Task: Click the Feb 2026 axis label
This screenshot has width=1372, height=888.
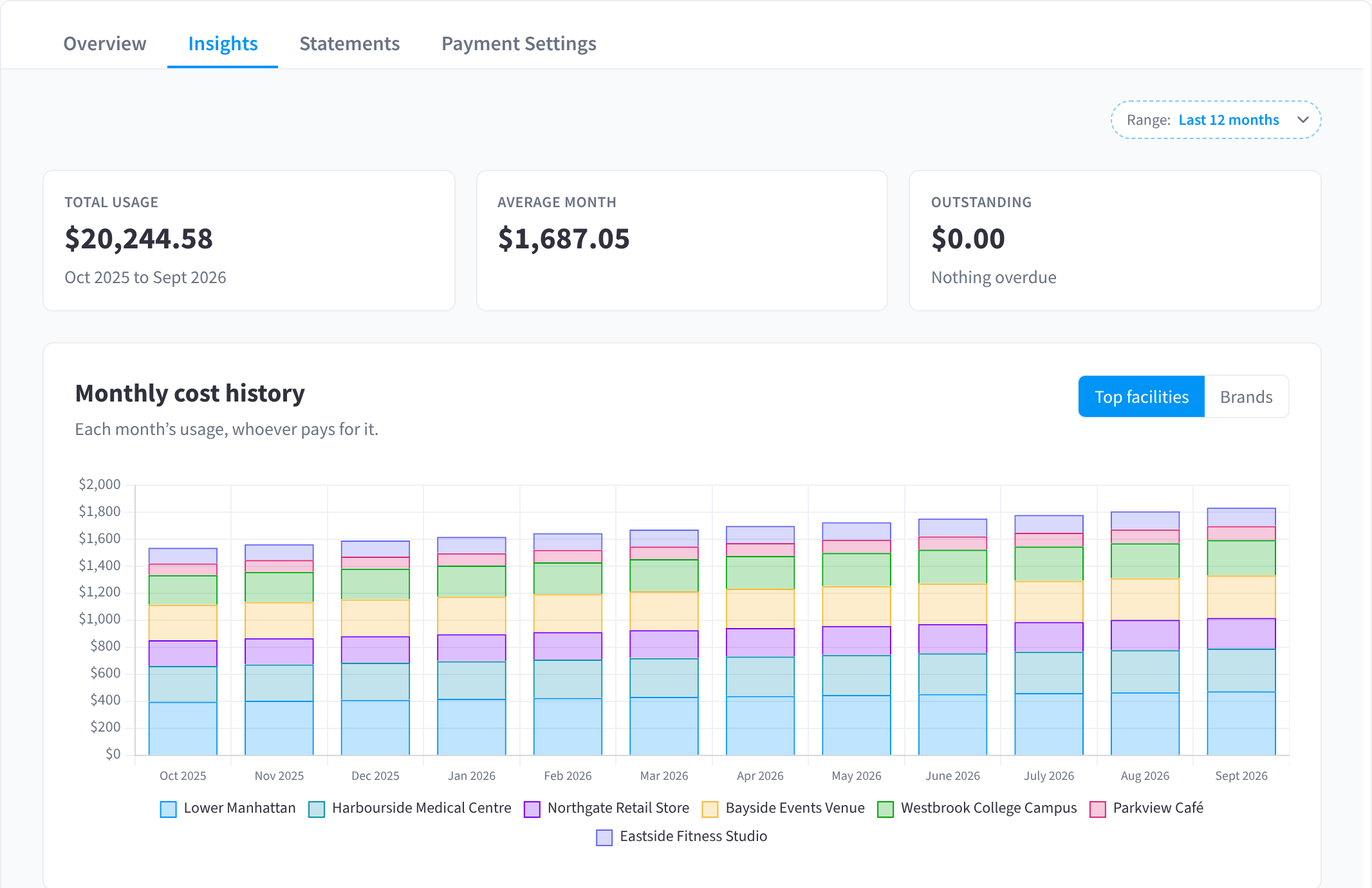Action: [568, 775]
